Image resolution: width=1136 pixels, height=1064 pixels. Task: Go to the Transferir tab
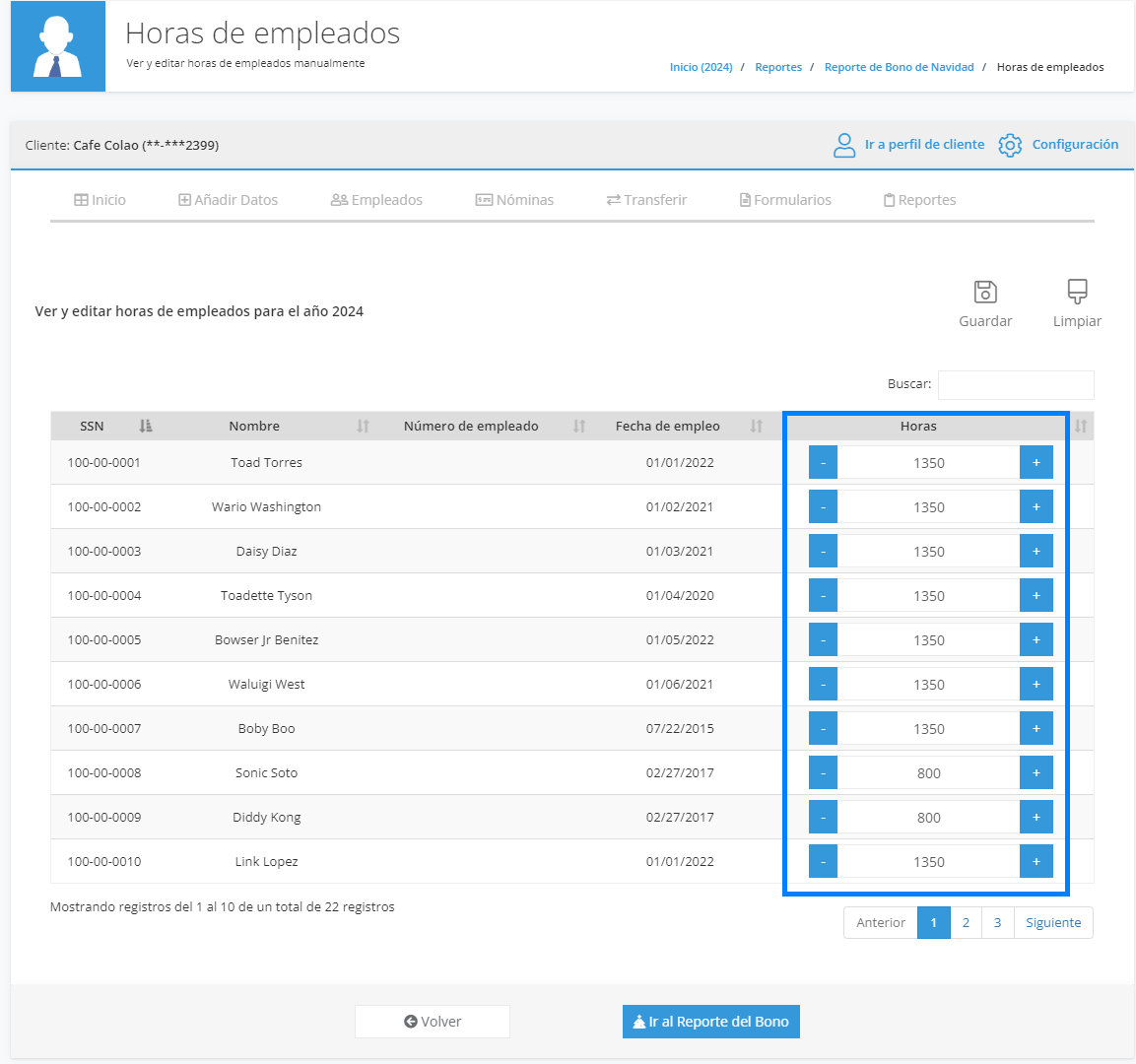pos(646,200)
